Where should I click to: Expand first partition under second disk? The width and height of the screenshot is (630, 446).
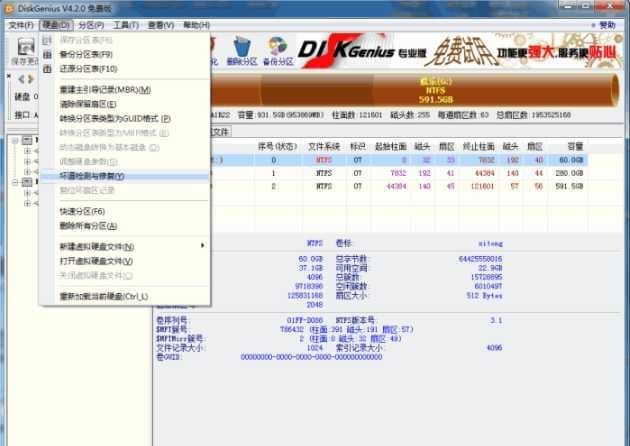tap(27, 193)
